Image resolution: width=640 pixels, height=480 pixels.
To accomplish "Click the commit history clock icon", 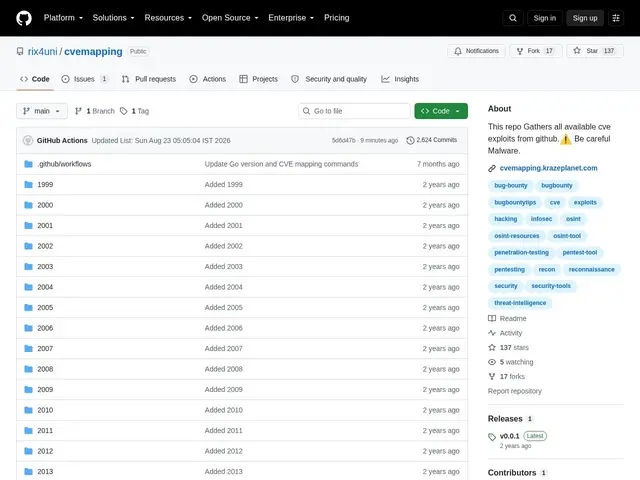I will (410, 140).
